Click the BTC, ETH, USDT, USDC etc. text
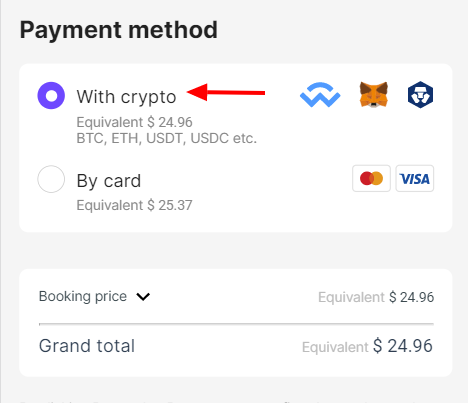The height and width of the screenshot is (403, 468). [167, 138]
